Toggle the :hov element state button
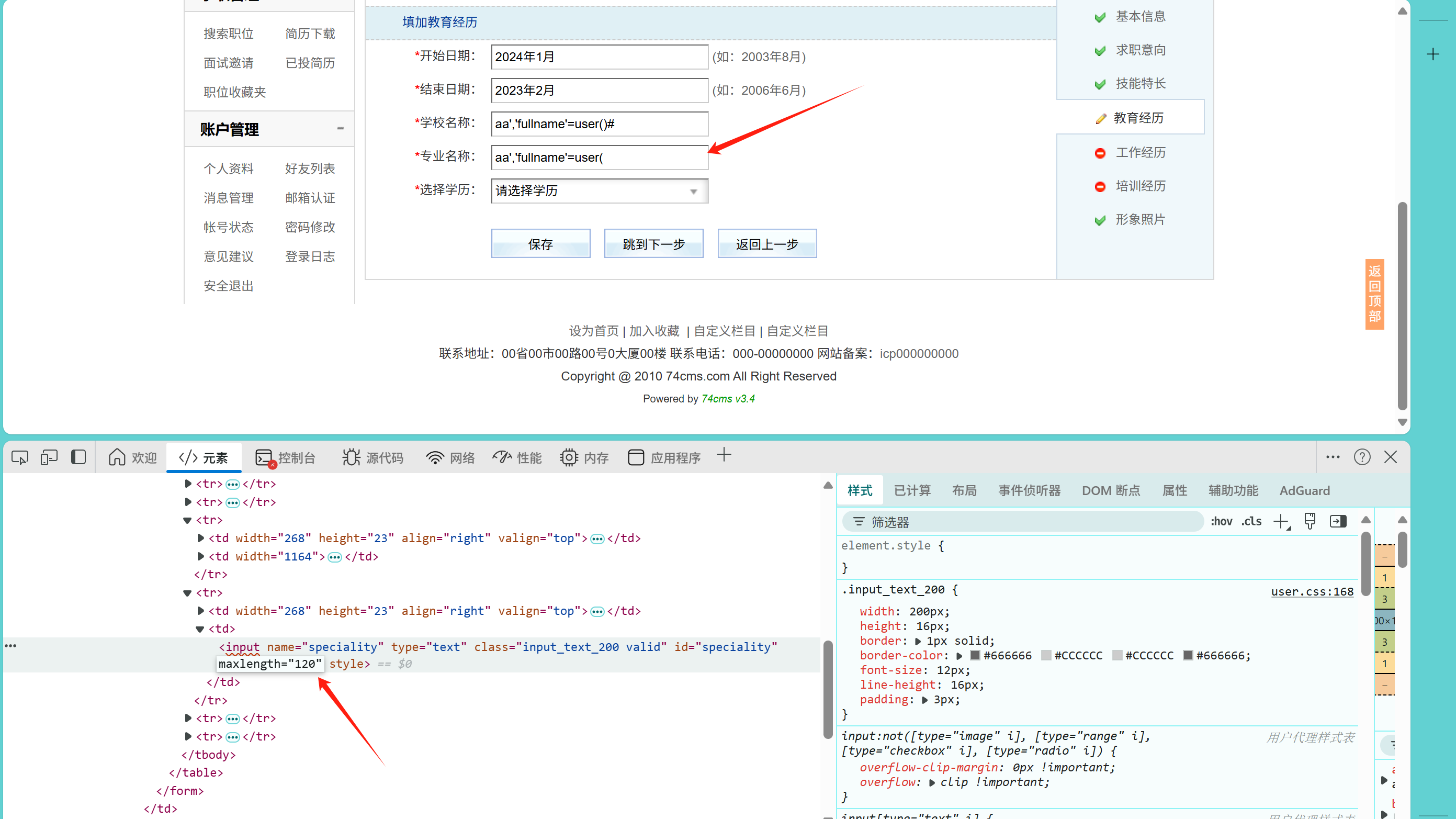 (x=1221, y=521)
